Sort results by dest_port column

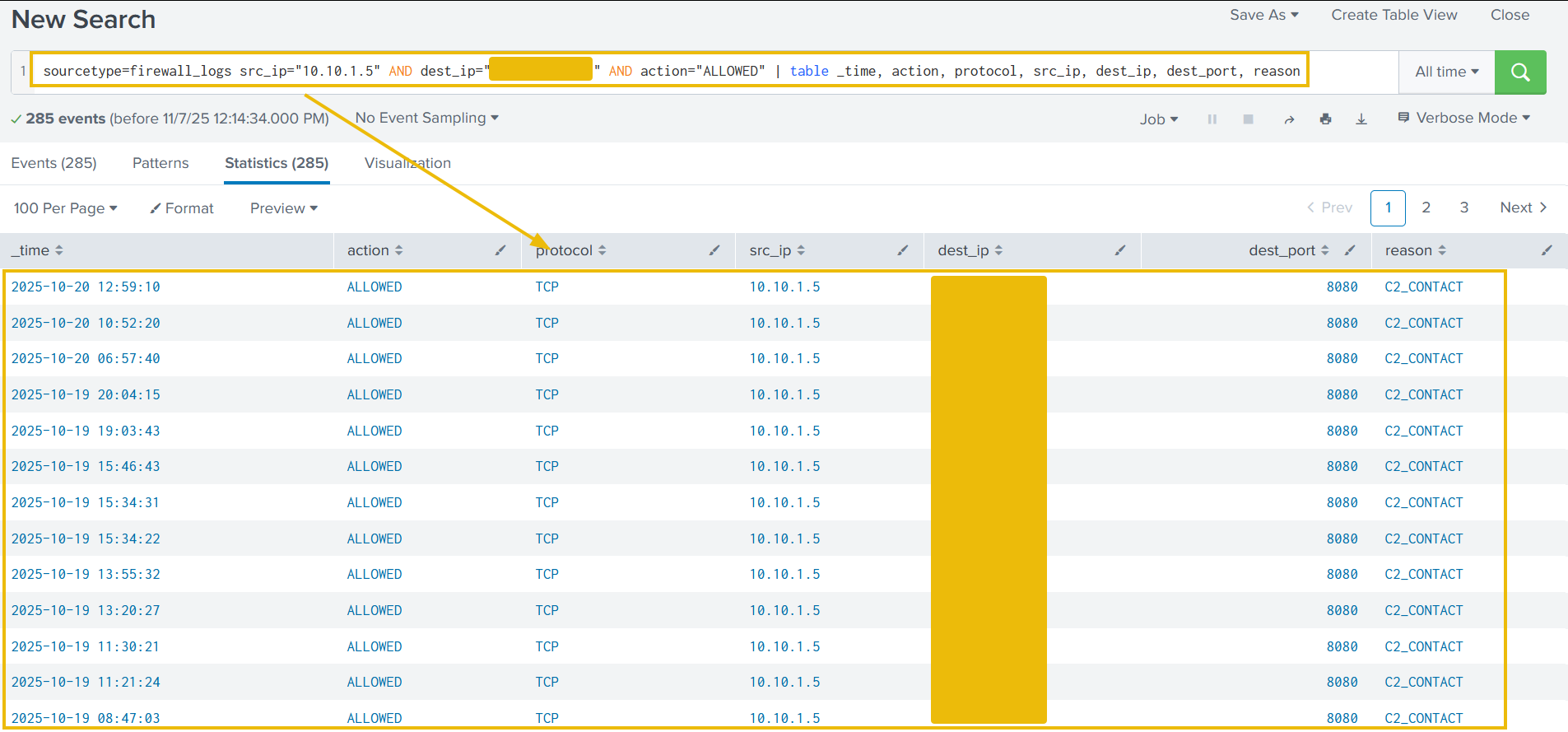coord(1287,250)
